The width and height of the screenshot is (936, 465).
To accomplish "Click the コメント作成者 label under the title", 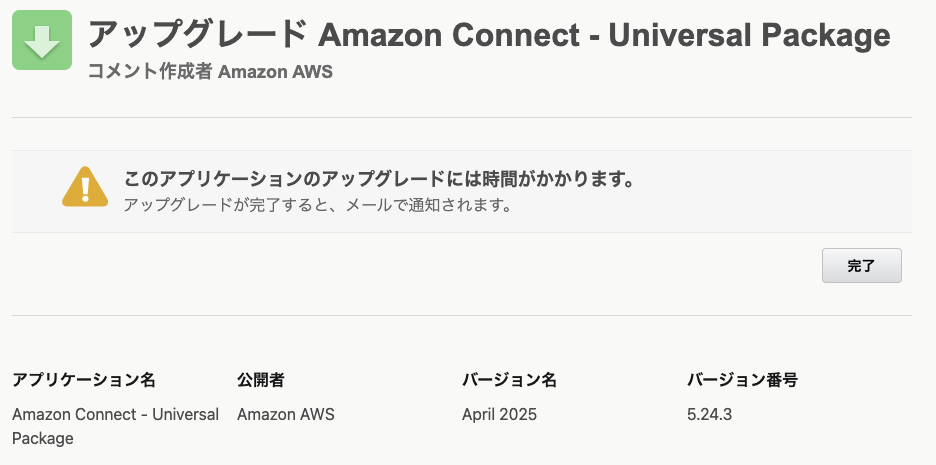I will click(x=150, y=72).
